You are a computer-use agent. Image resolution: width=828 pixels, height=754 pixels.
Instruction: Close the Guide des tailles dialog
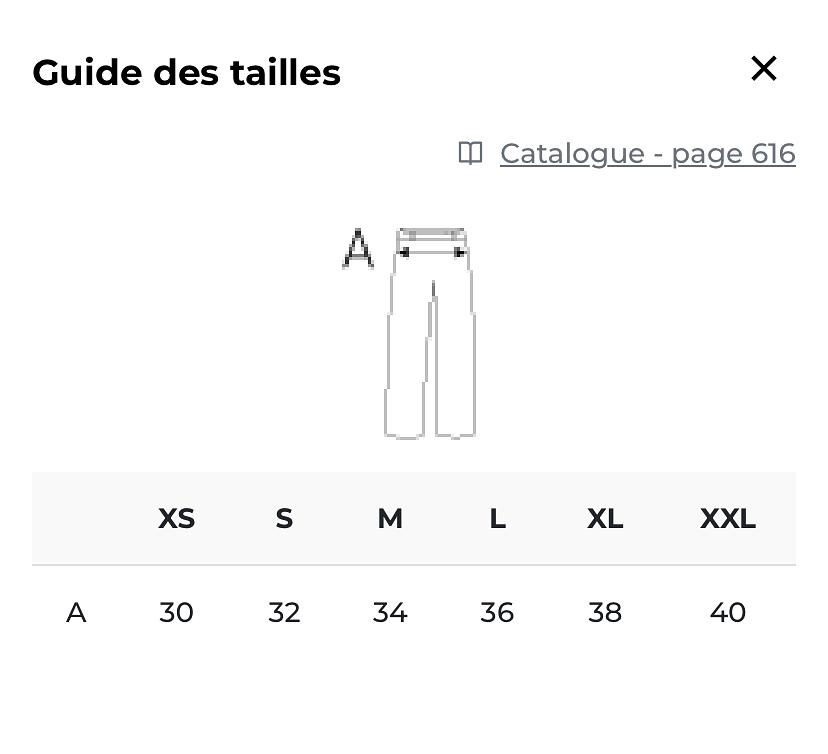pyautogui.click(x=764, y=69)
